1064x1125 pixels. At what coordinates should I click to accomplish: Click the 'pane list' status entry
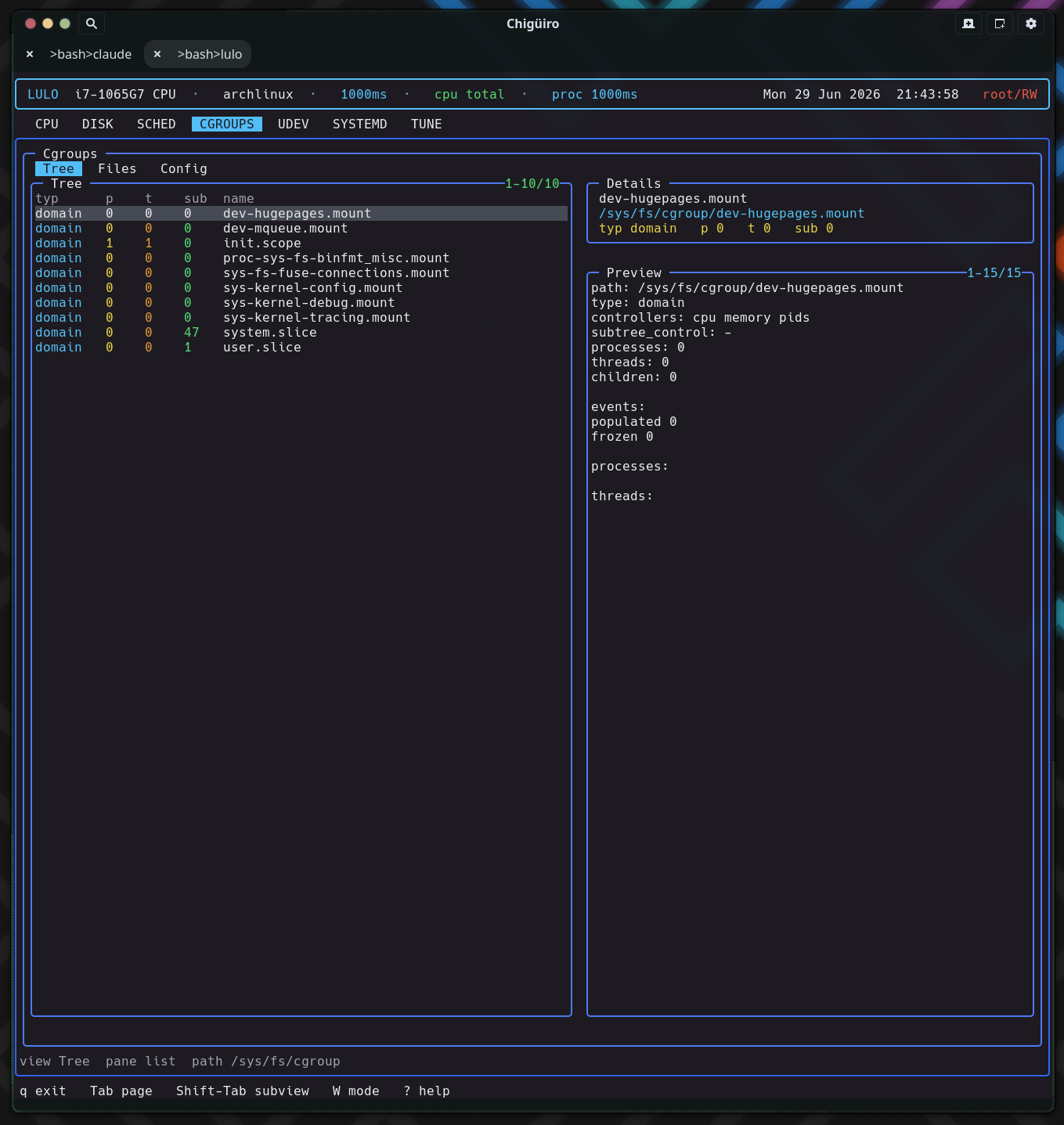(141, 1061)
